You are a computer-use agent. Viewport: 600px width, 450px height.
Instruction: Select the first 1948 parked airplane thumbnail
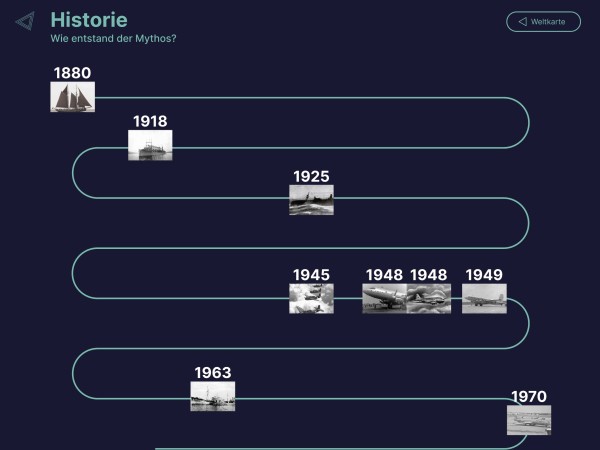[x=384, y=298]
